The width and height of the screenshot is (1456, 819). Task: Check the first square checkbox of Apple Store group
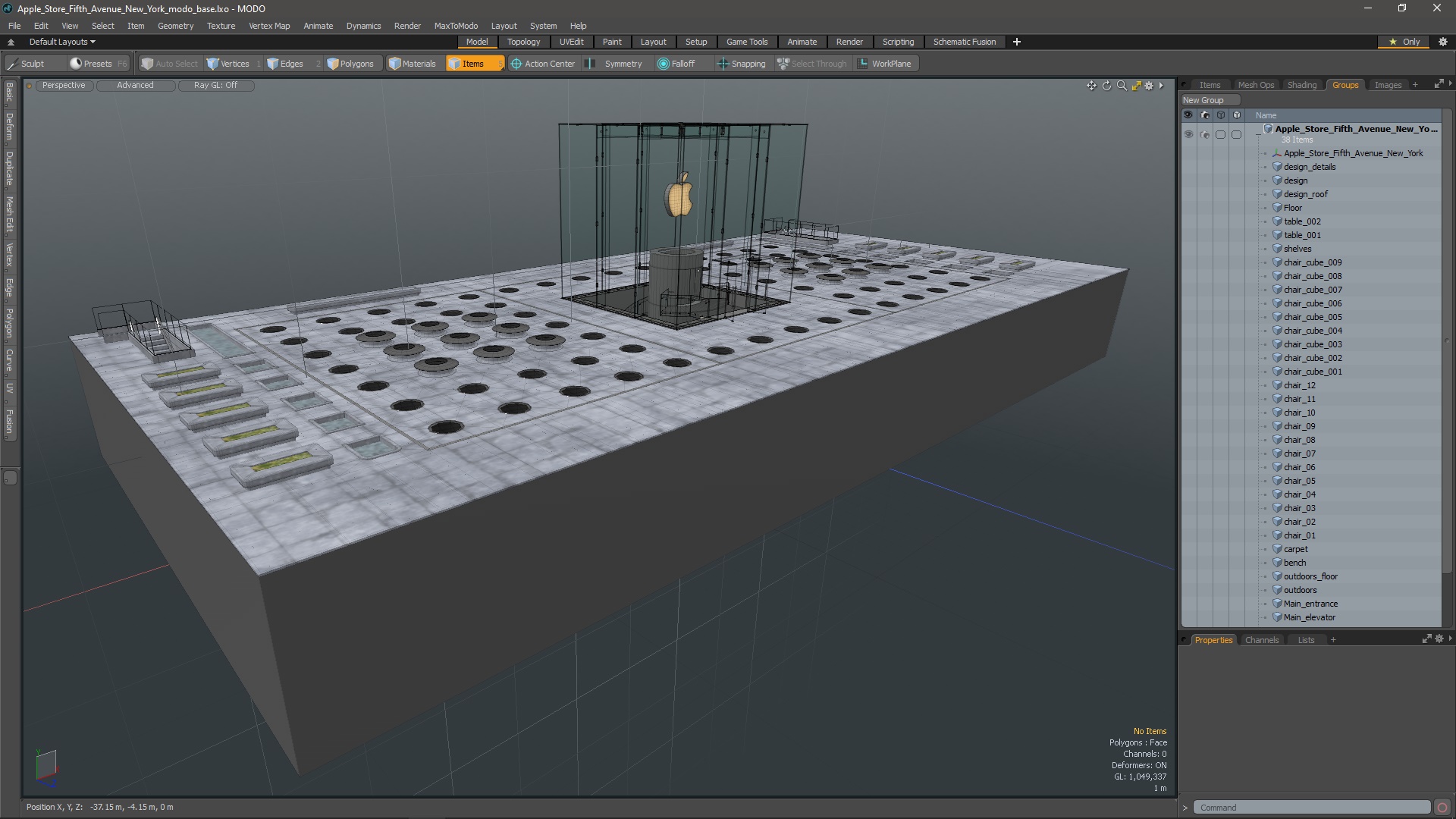pyautogui.click(x=1220, y=134)
